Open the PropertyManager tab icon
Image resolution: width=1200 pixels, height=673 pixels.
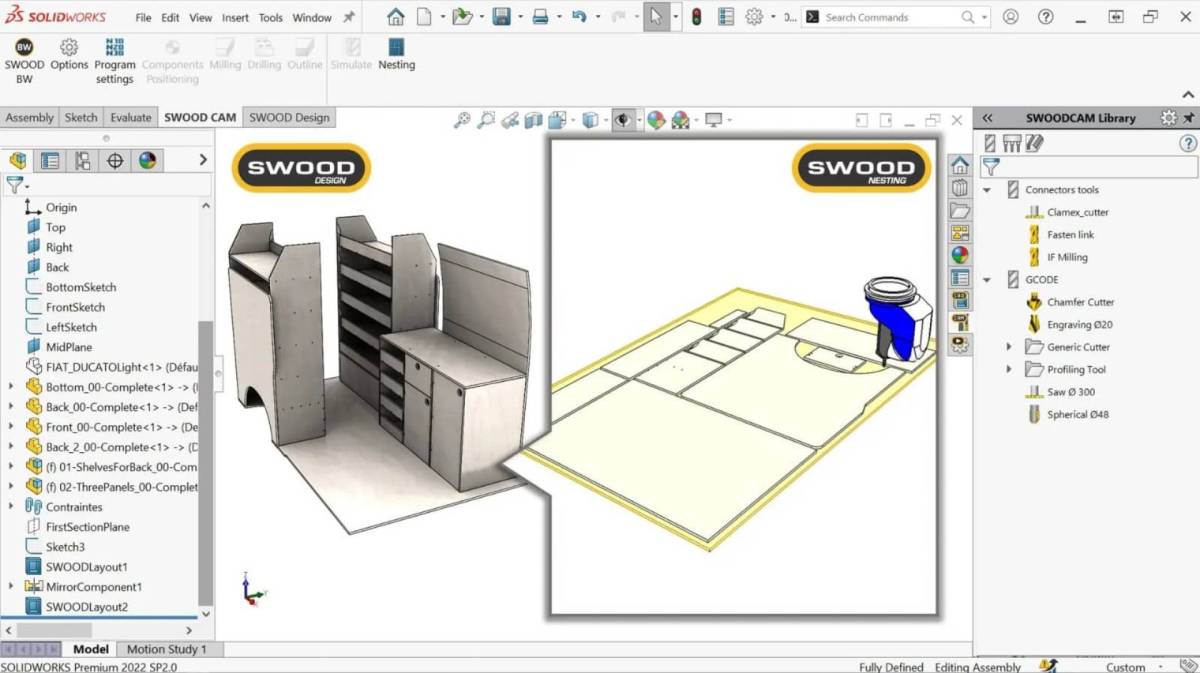[50, 160]
